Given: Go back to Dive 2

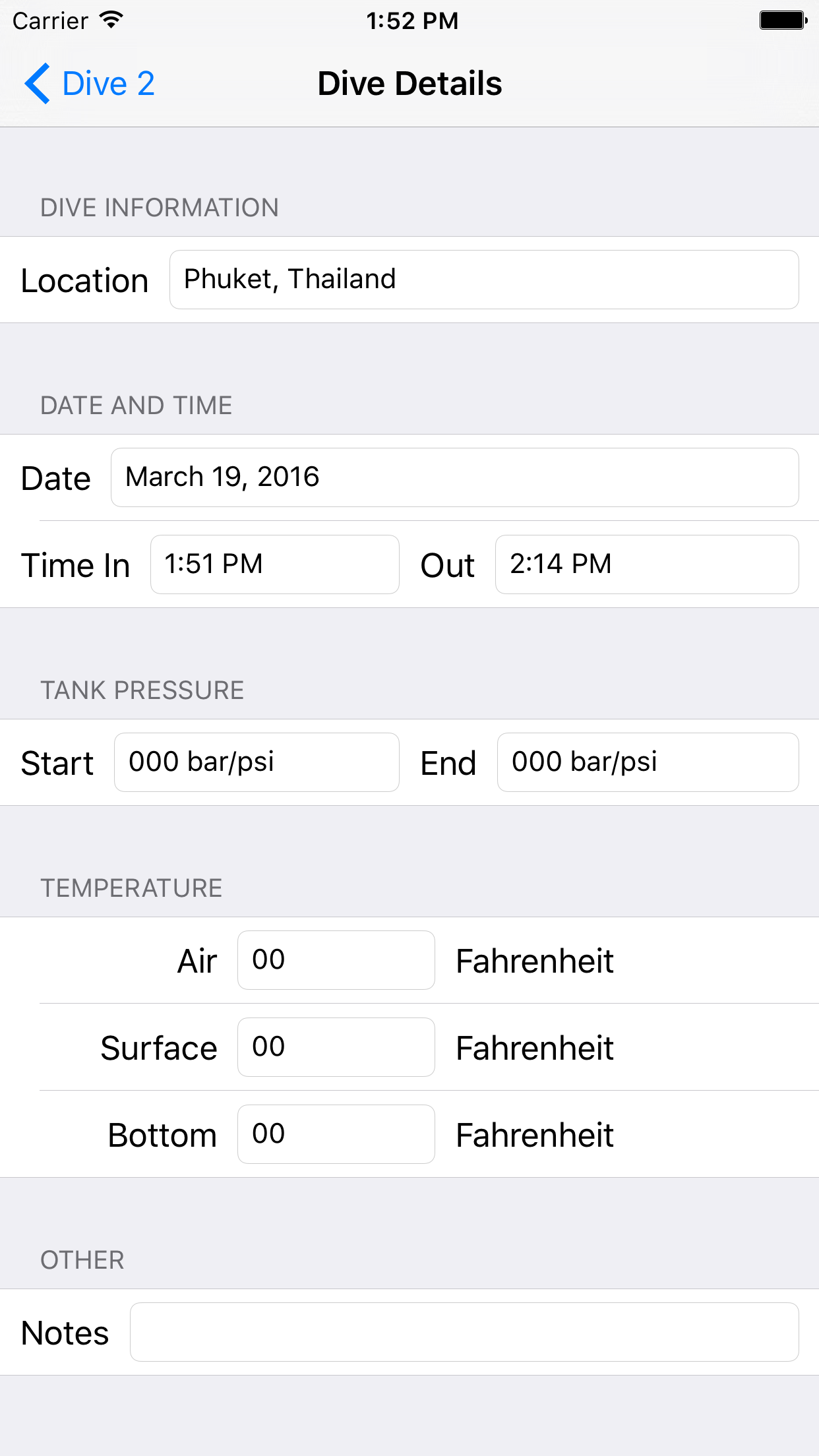Looking at the screenshot, I should coord(90,84).
